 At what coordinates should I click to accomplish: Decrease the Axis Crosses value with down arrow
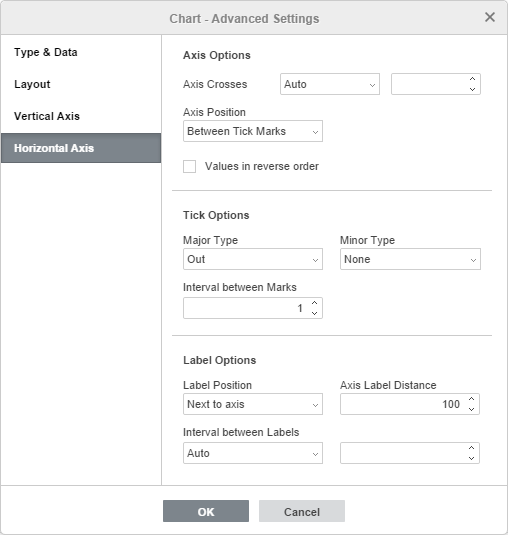click(472, 89)
